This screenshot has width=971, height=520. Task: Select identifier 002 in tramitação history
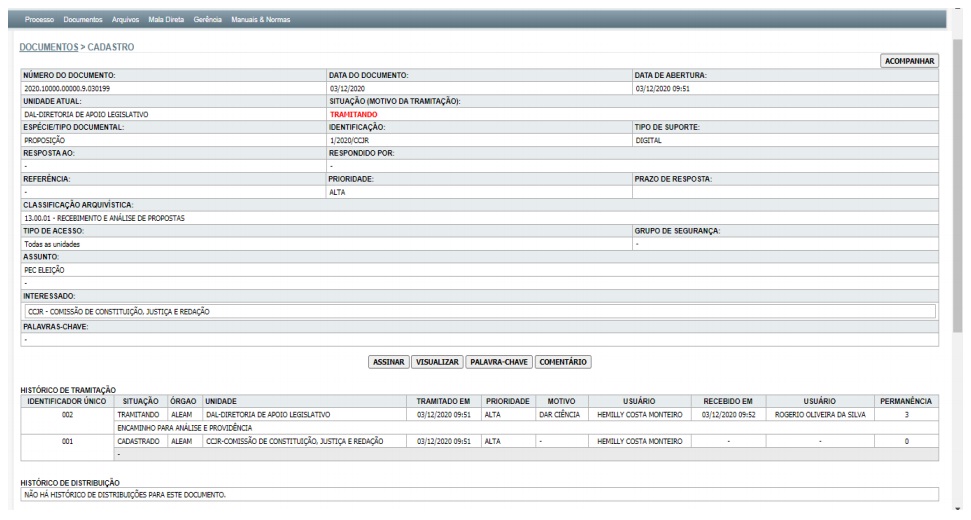point(68,413)
